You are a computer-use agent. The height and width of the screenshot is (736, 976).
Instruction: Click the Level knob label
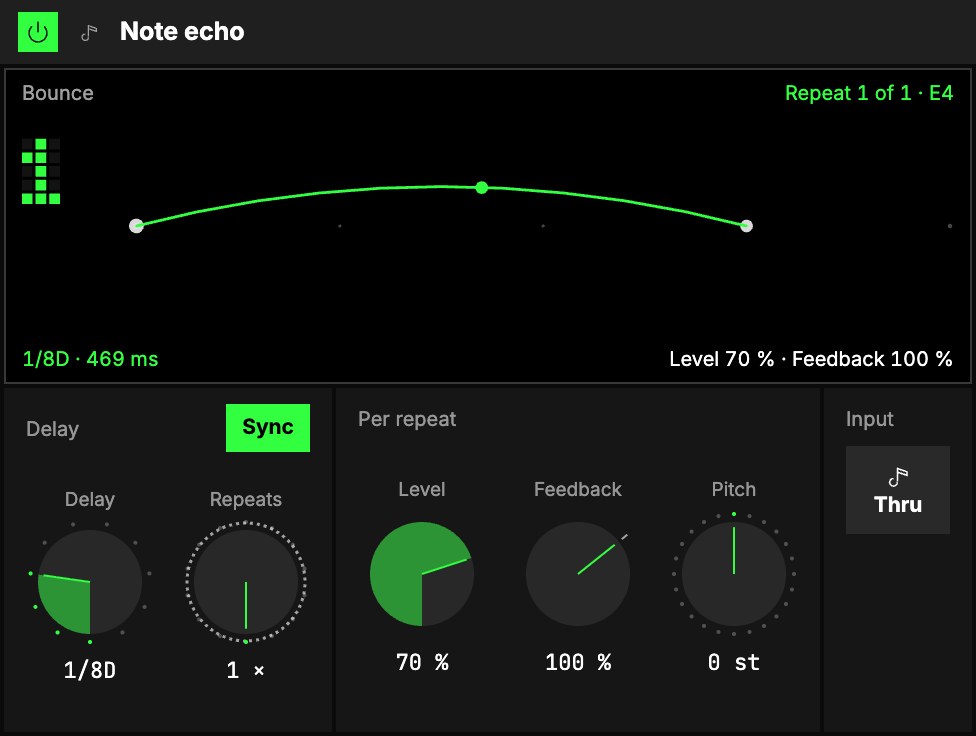point(422,489)
